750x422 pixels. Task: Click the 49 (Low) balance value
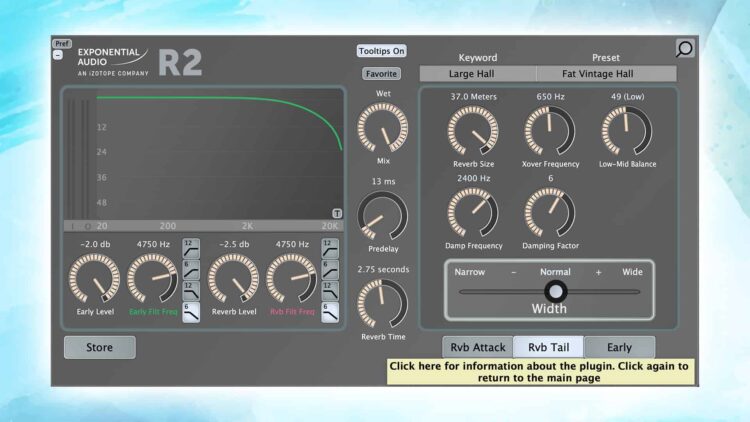tap(628, 97)
